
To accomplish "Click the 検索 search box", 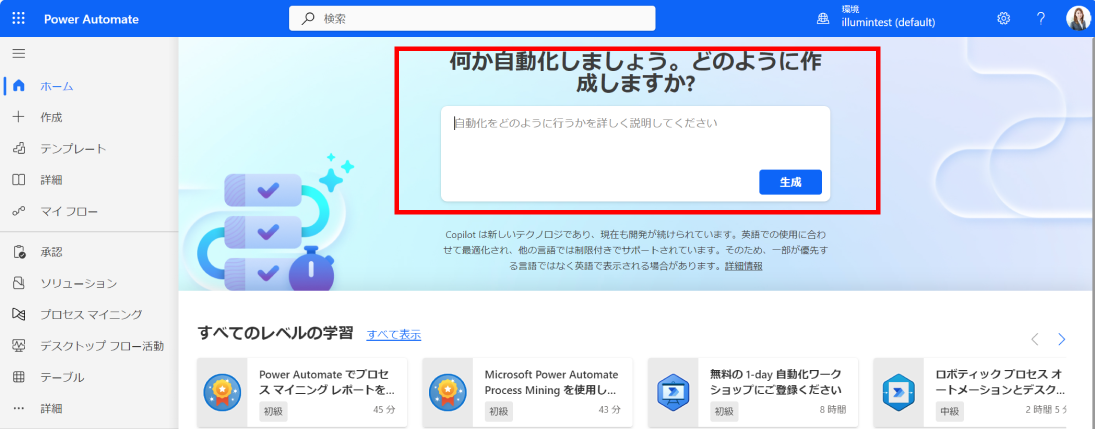I will click(472, 19).
